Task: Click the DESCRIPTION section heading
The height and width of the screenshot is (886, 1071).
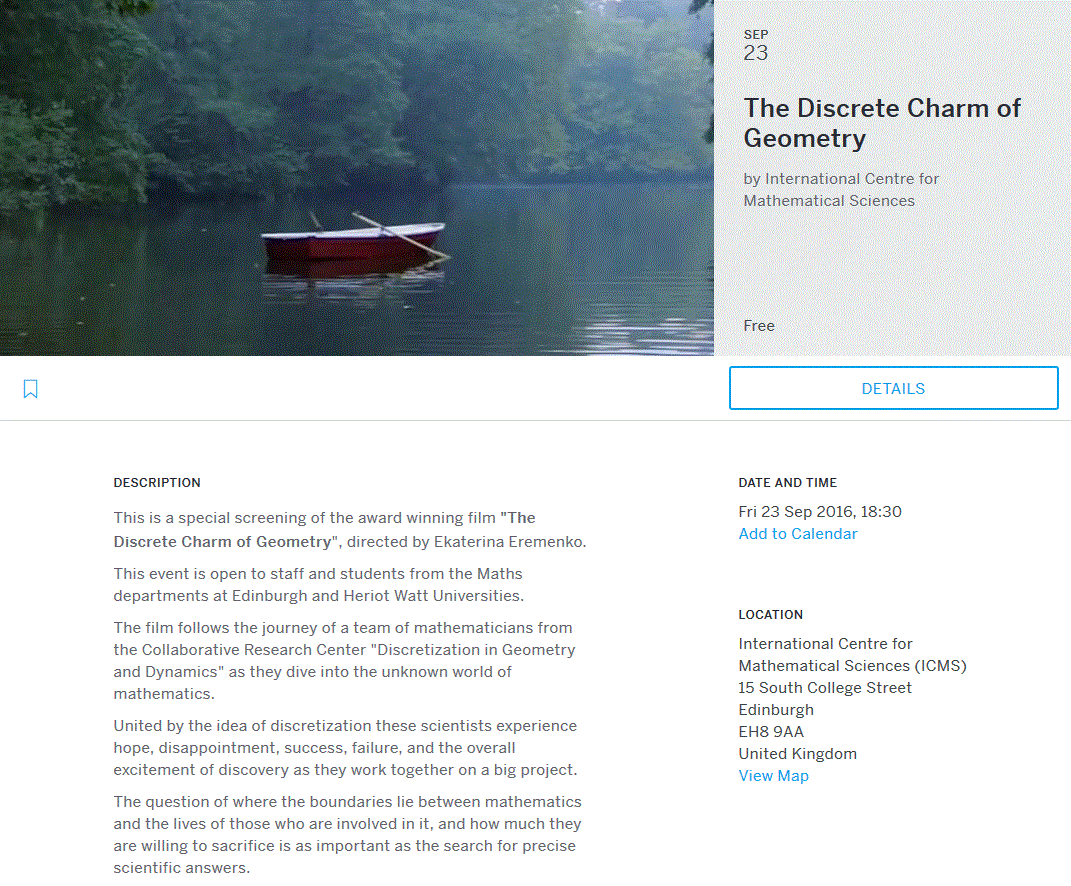Action: (157, 483)
